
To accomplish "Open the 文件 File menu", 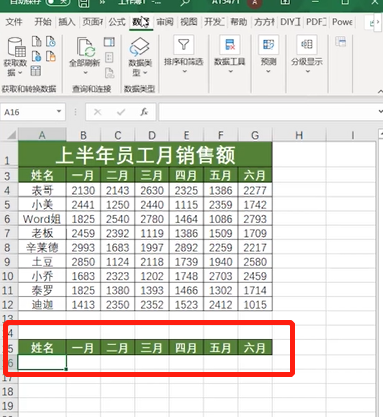I will [14, 22].
